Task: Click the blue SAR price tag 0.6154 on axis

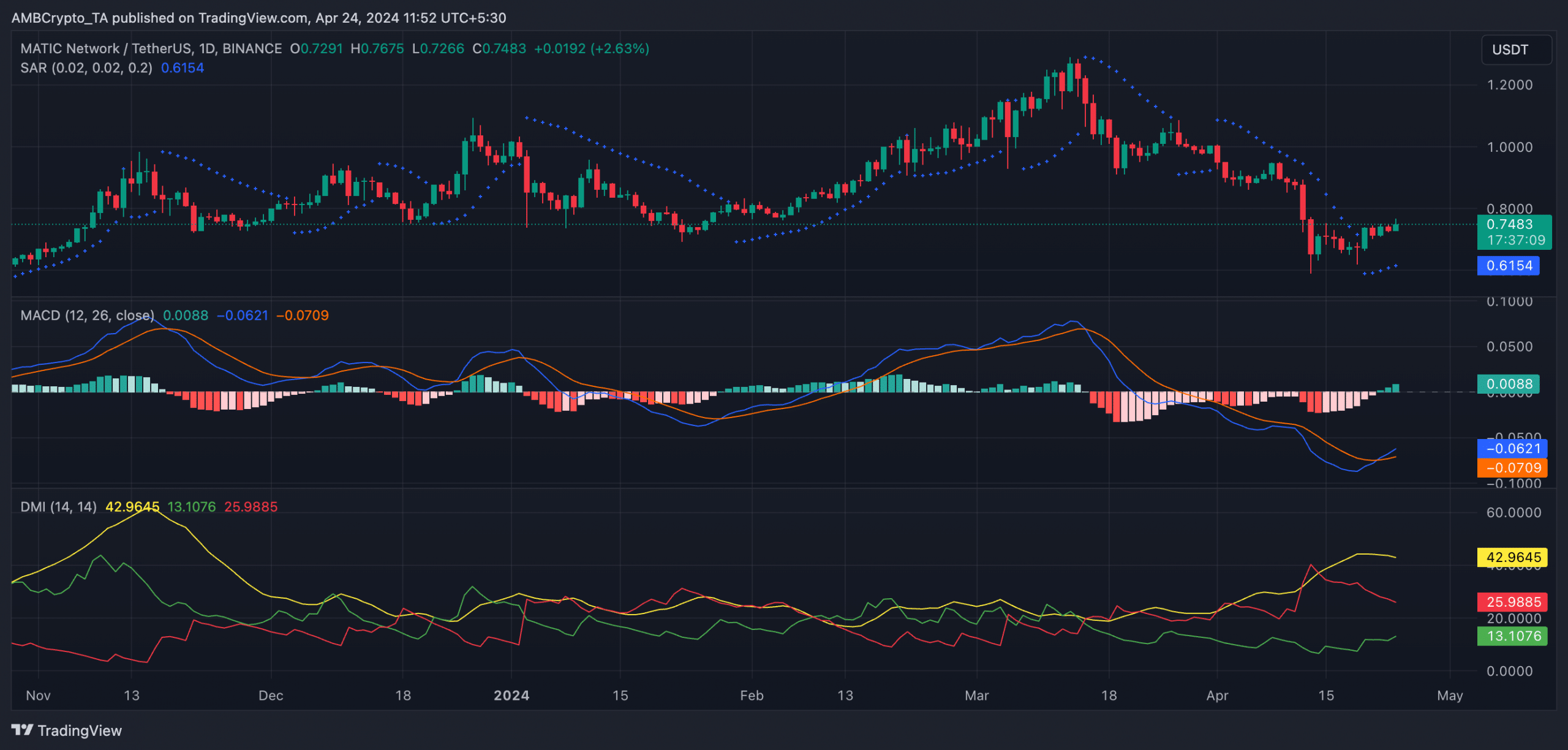Action: (1509, 266)
